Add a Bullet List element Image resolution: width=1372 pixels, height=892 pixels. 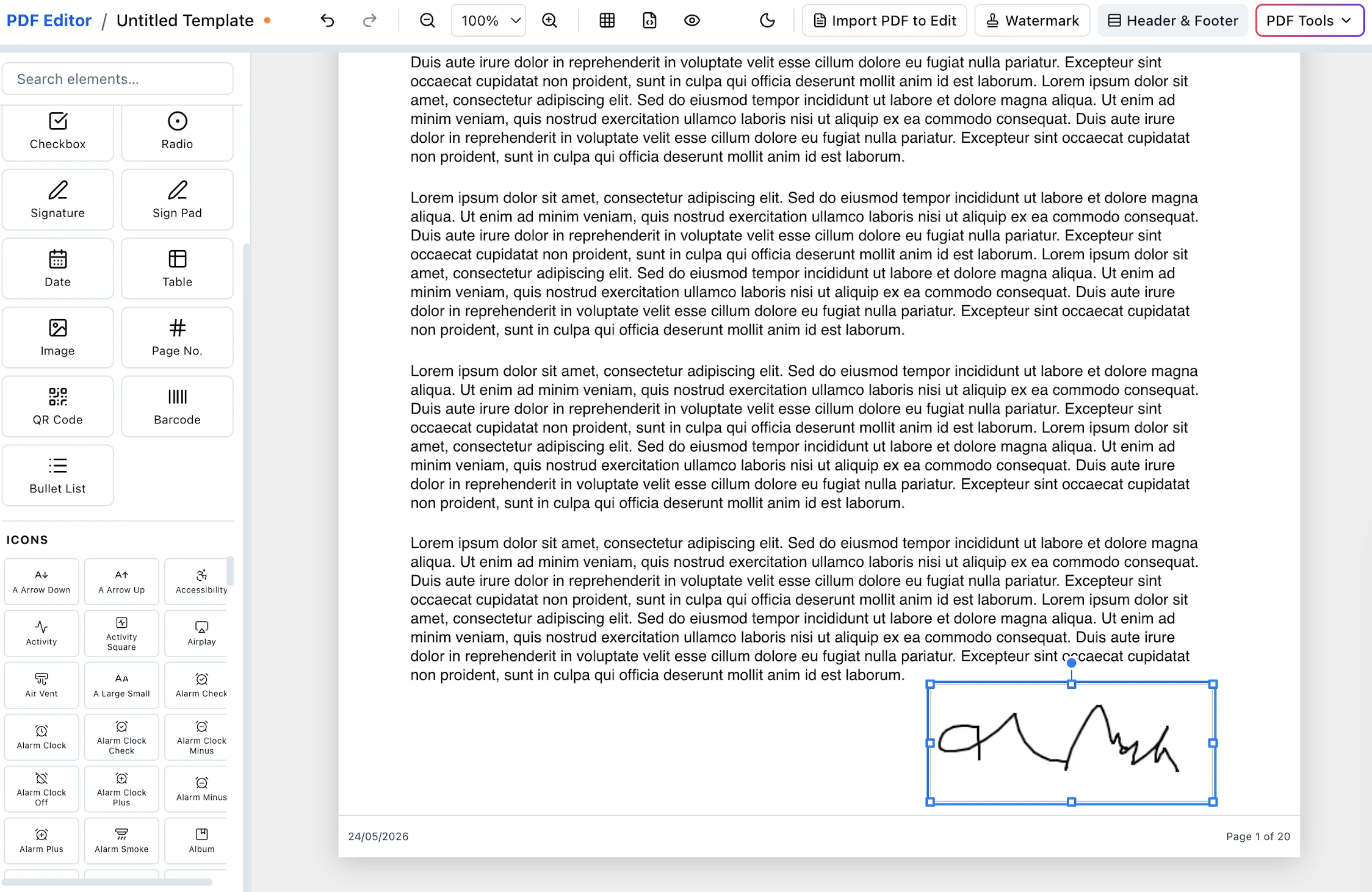[58, 476]
